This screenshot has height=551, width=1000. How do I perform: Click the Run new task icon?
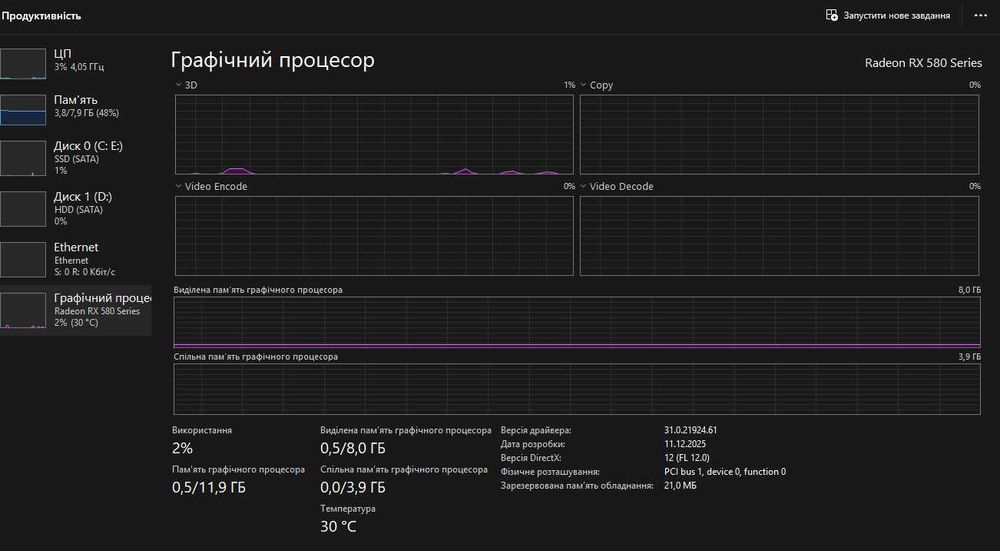click(x=832, y=15)
